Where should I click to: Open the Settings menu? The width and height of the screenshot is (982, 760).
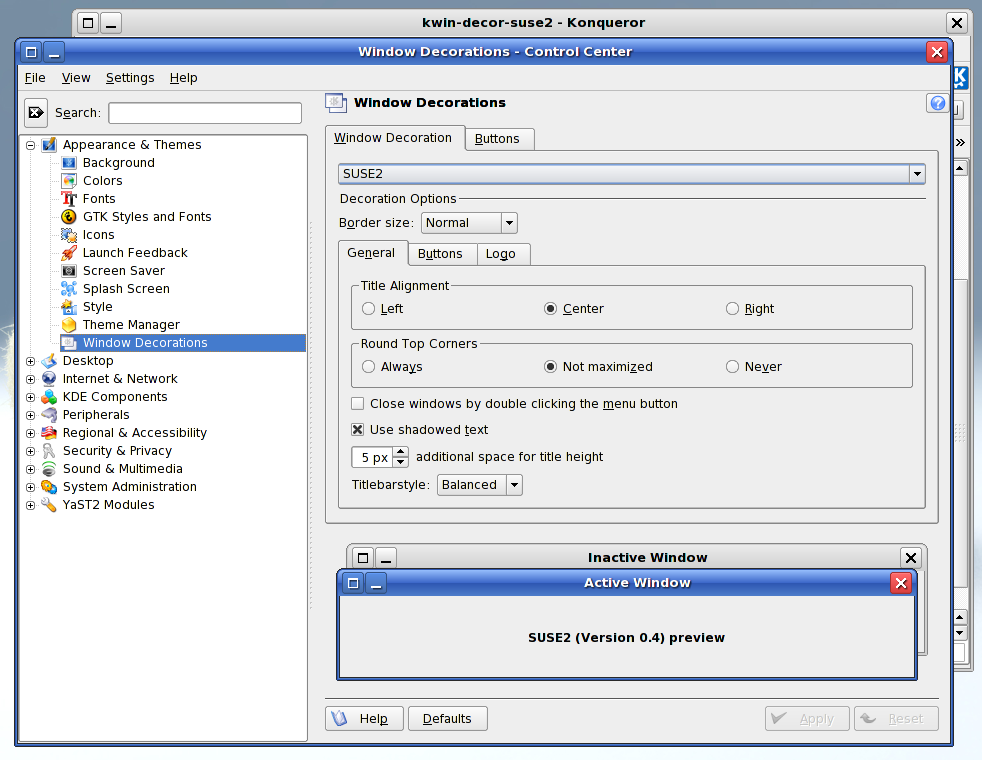click(x=130, y=78)
